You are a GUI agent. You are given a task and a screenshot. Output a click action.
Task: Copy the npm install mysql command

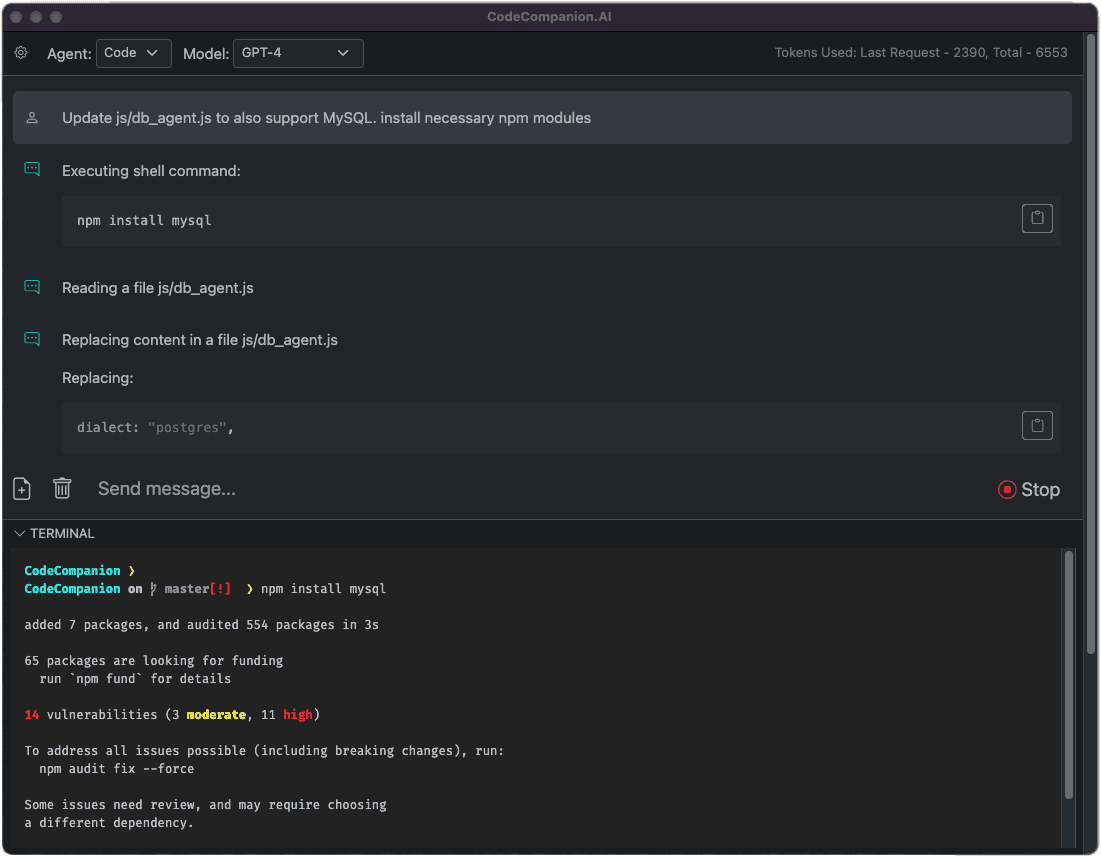click(x=1037, y=219)
